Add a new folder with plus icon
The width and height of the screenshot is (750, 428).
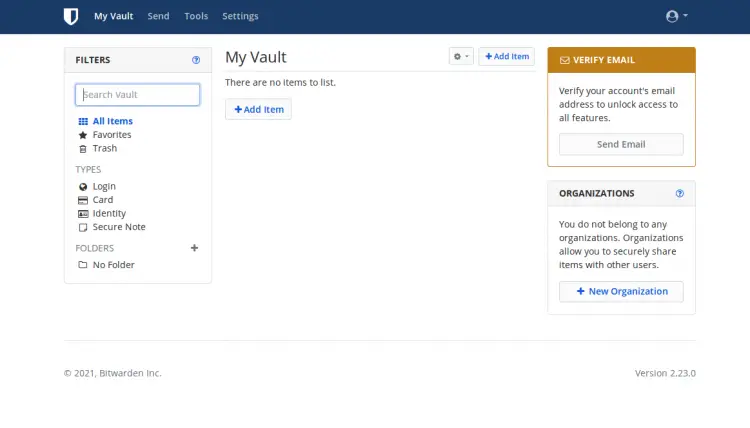[x=194, y=248]
